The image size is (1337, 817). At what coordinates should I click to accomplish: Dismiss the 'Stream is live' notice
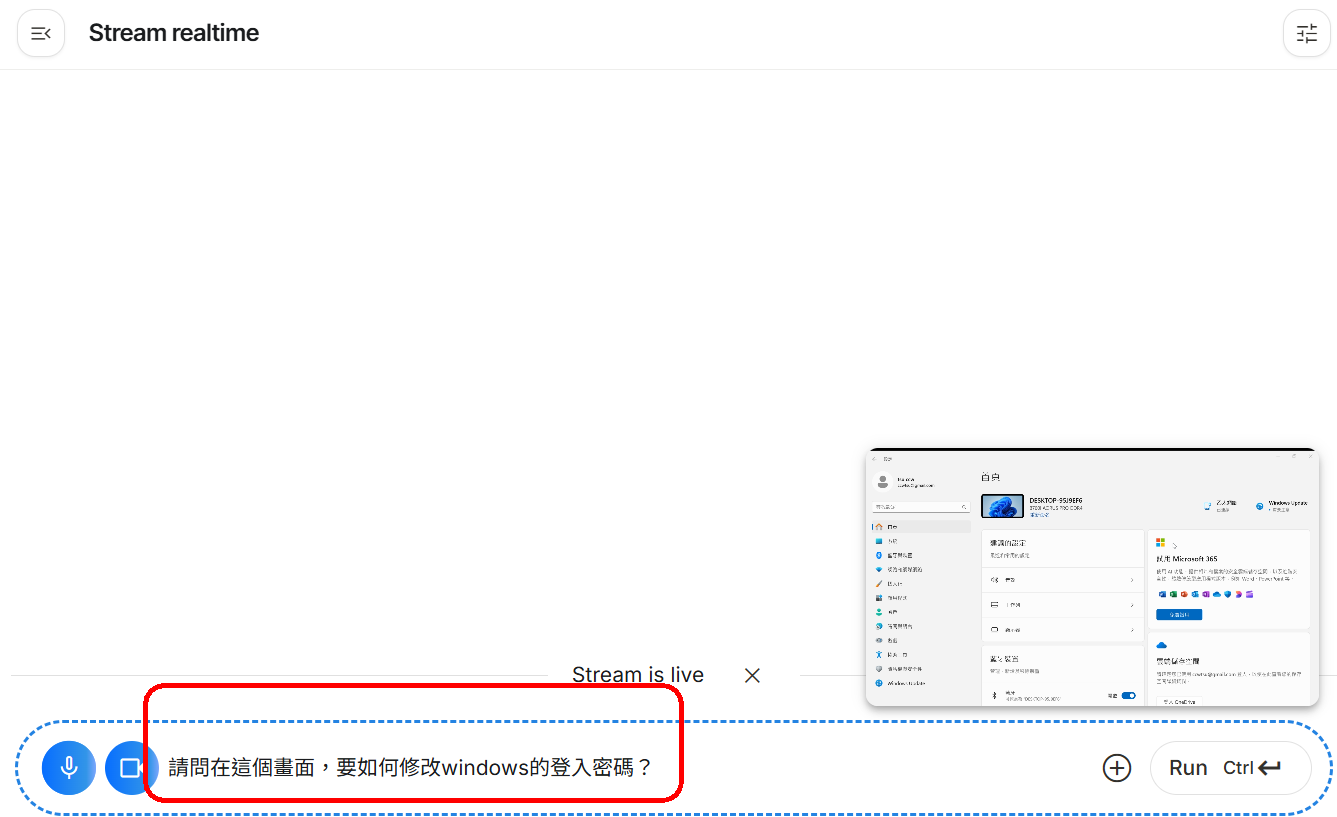(x=752, y=675)
